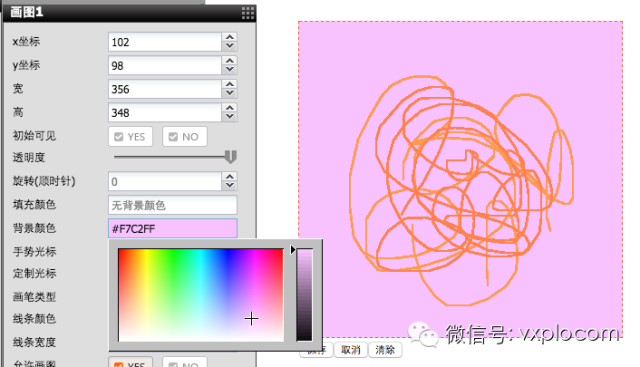Click the 画图1 panel title
This screenshot has width=640, height=367.
[x=27, y=12]
